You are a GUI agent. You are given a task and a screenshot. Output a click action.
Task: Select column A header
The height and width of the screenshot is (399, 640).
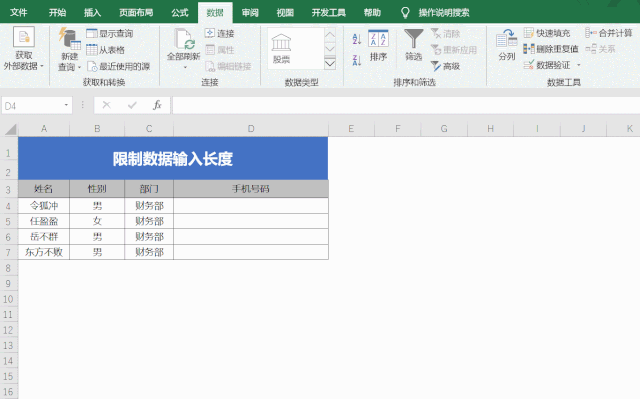click(x=44, y=129)
